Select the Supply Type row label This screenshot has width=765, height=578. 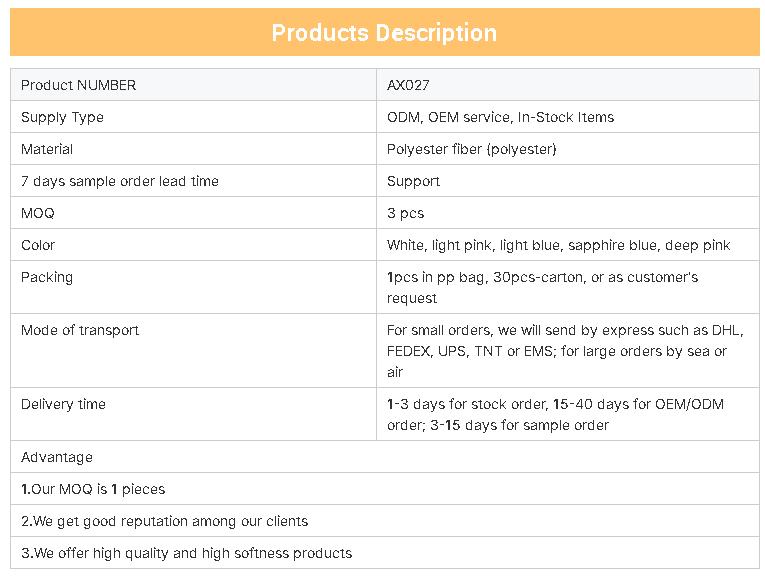click(x=62, y=117)
